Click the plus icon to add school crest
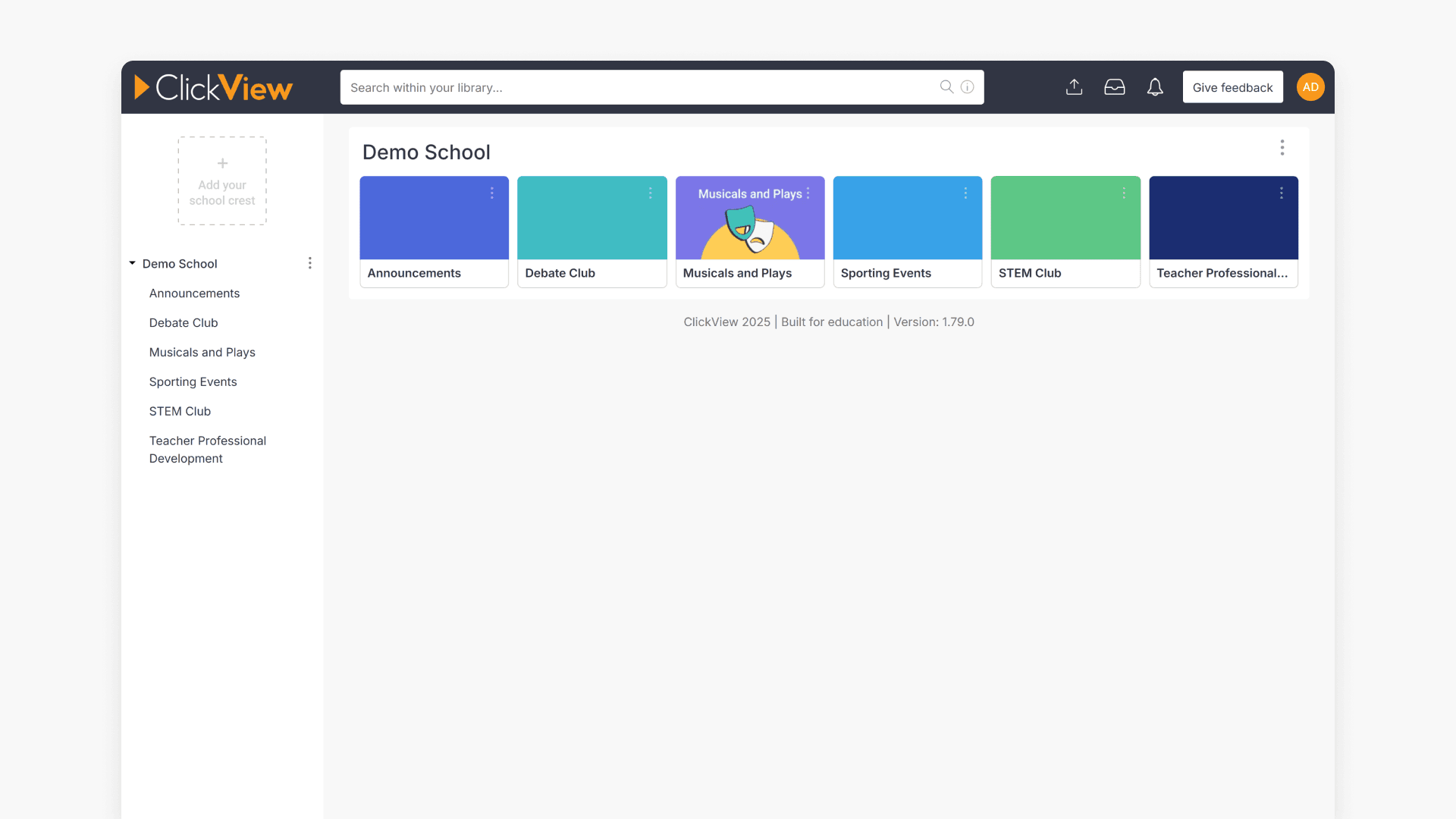Screen dimensions: 1456x819 pos(222,163)
